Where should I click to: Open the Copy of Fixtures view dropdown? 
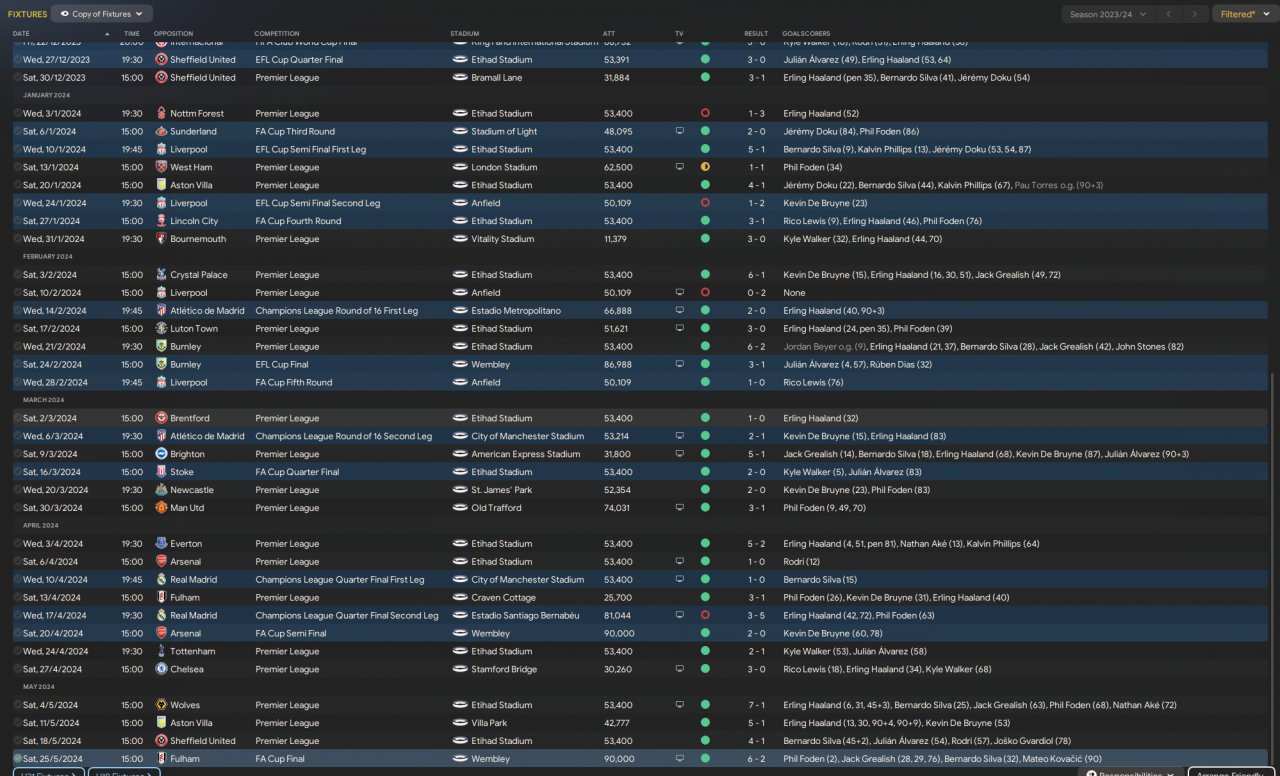tap(102, 14)
